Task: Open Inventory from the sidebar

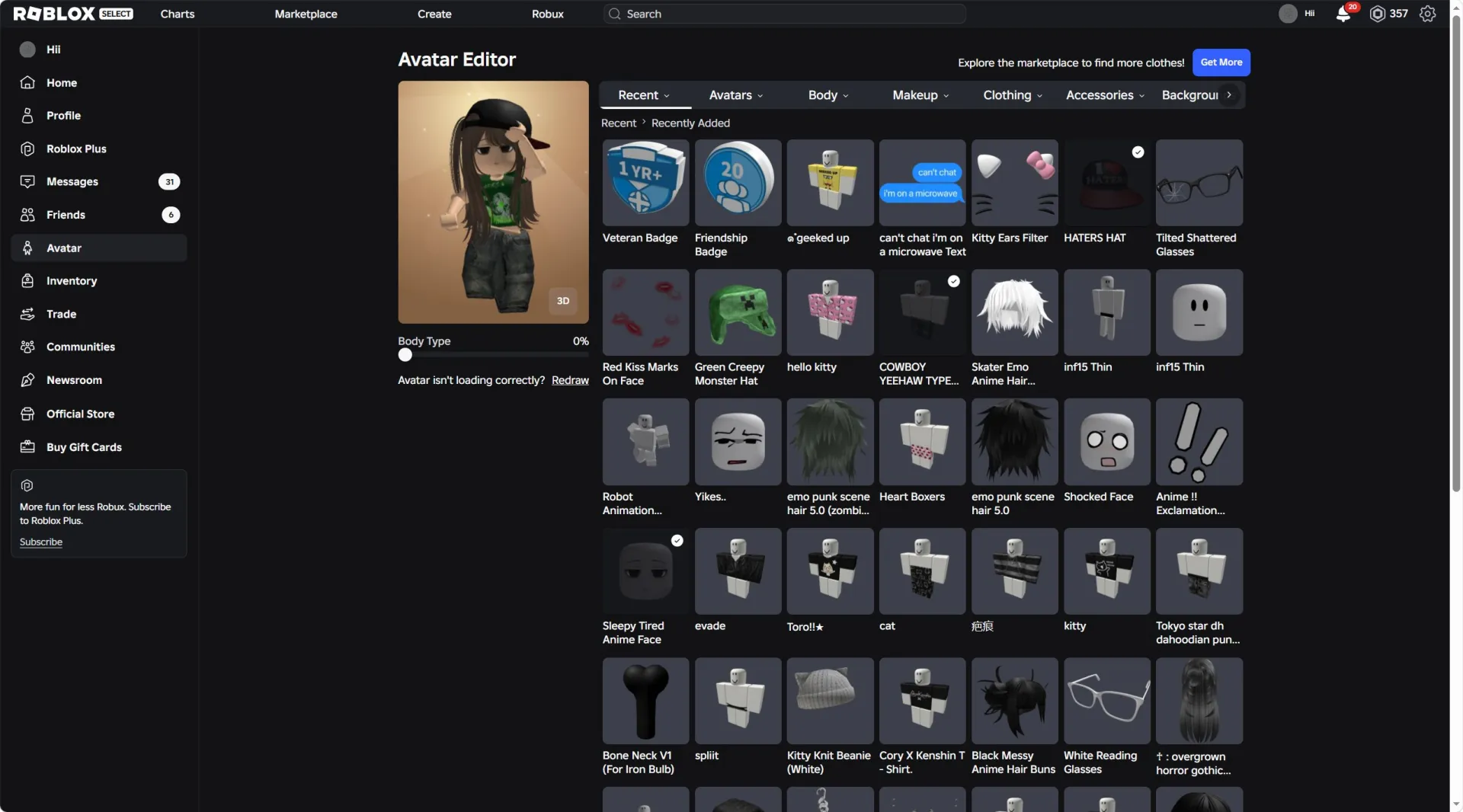Action: tap(99, 281)
